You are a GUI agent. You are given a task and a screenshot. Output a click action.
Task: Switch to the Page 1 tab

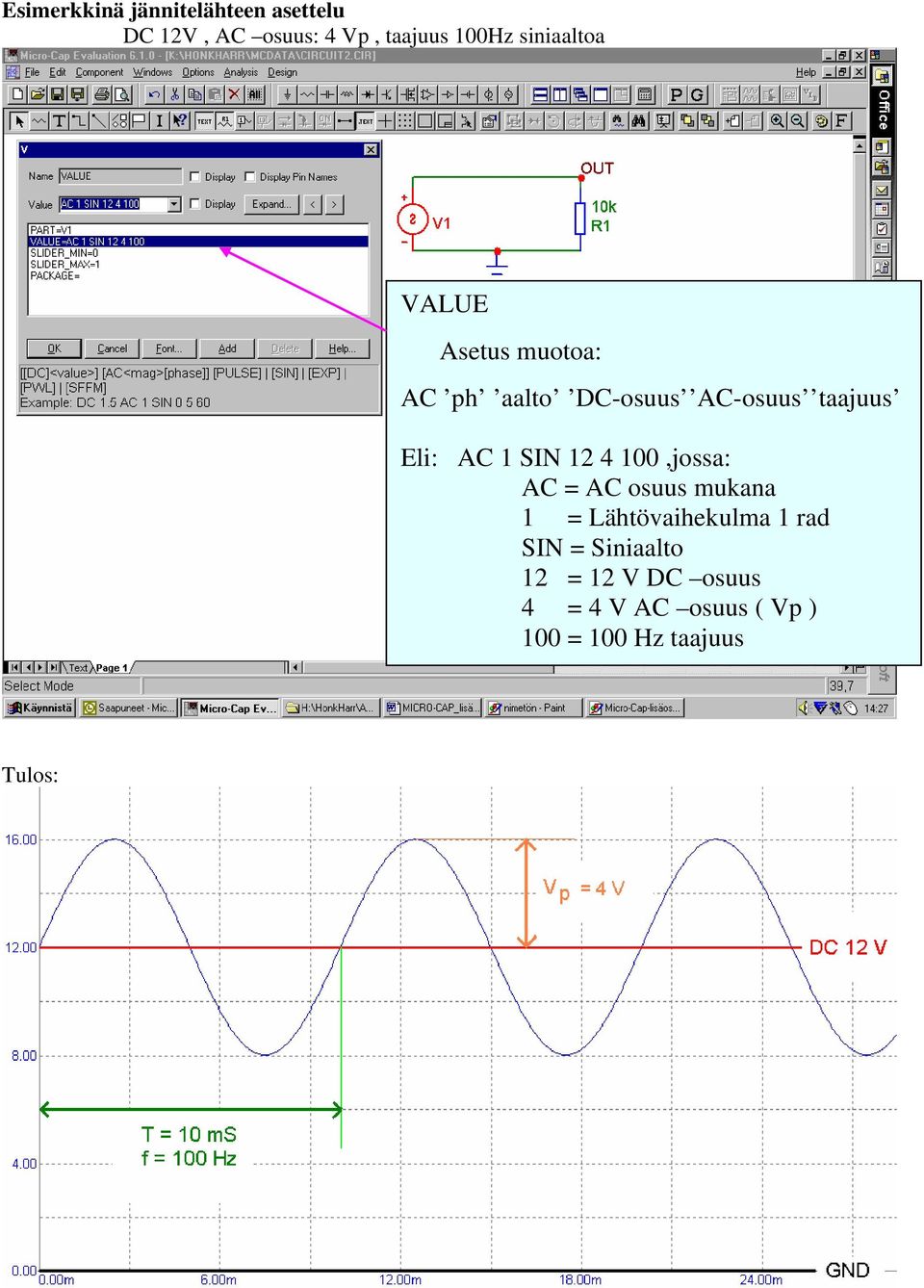click(112, 668)
